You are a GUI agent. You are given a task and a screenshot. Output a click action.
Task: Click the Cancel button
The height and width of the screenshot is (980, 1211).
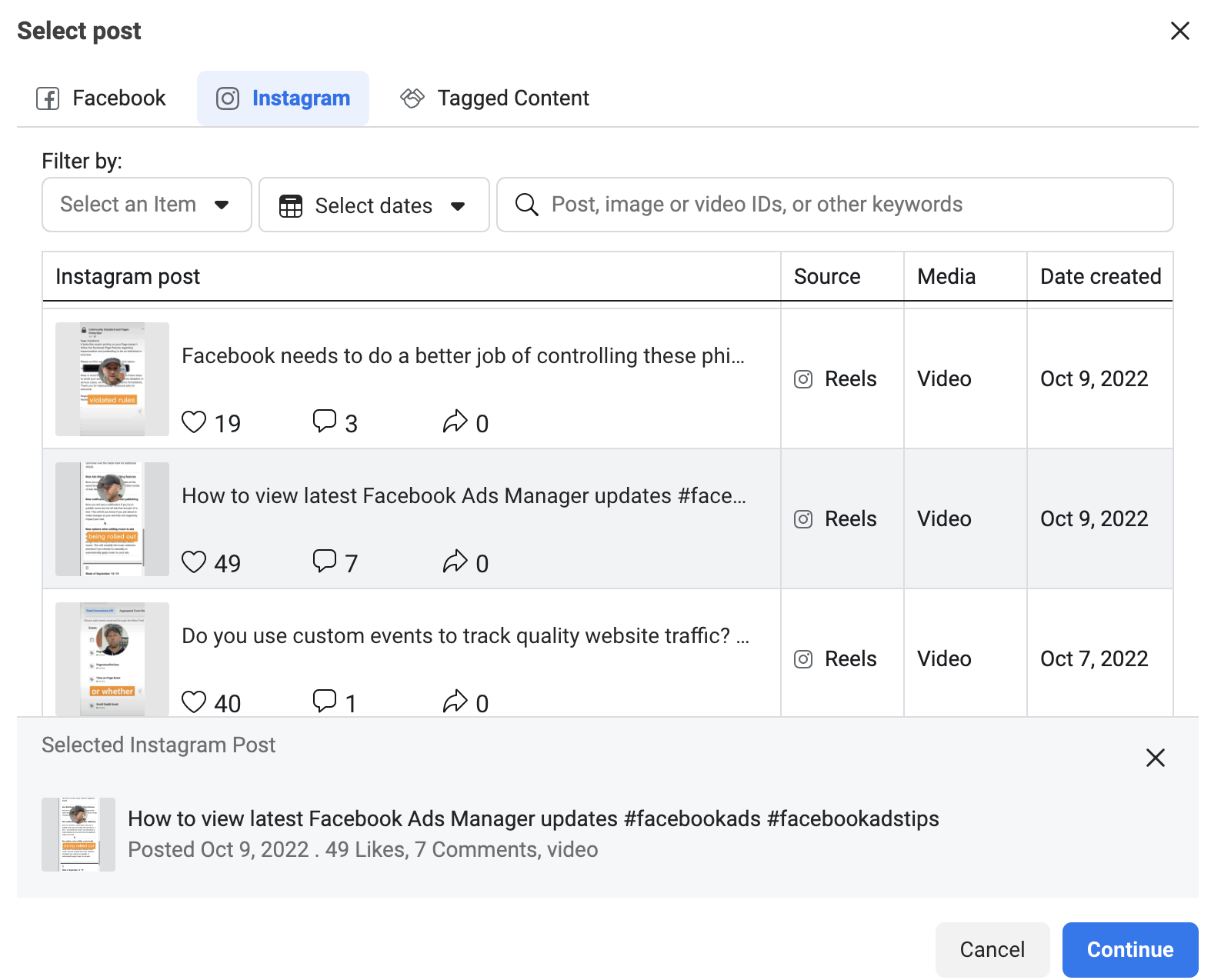click(992, 950)
